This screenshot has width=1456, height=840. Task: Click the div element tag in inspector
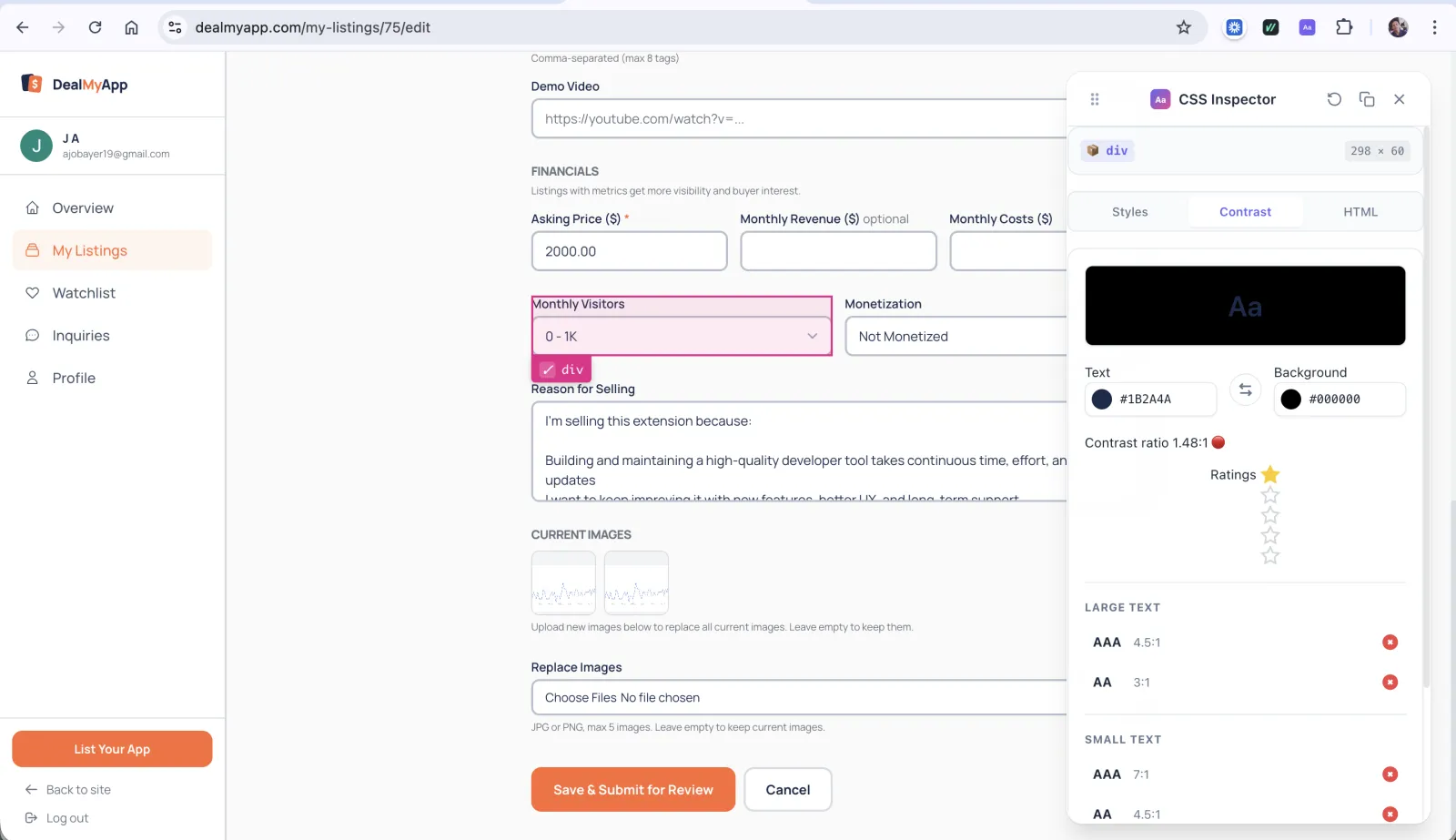(x=1107, y=150)
